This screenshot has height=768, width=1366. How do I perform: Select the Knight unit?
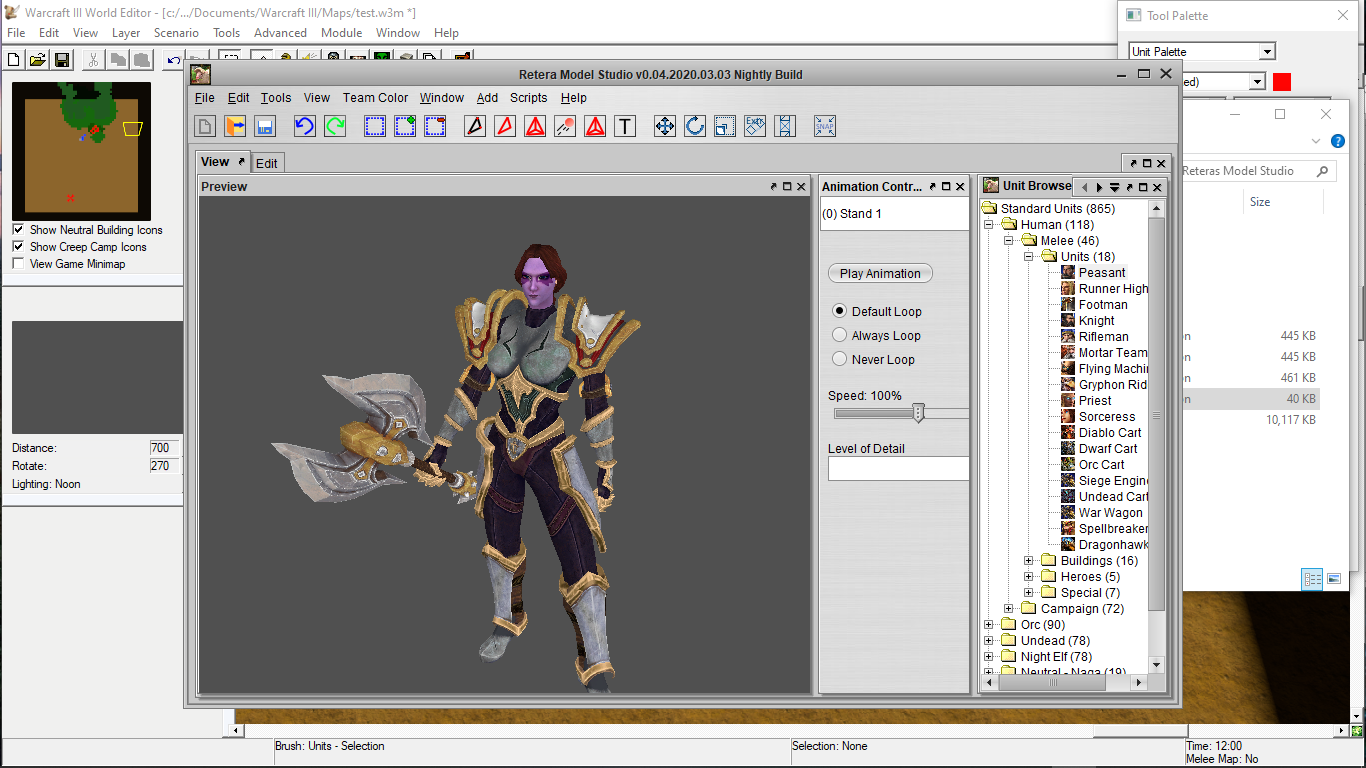pyautogui.click(x=1096, y=320)
